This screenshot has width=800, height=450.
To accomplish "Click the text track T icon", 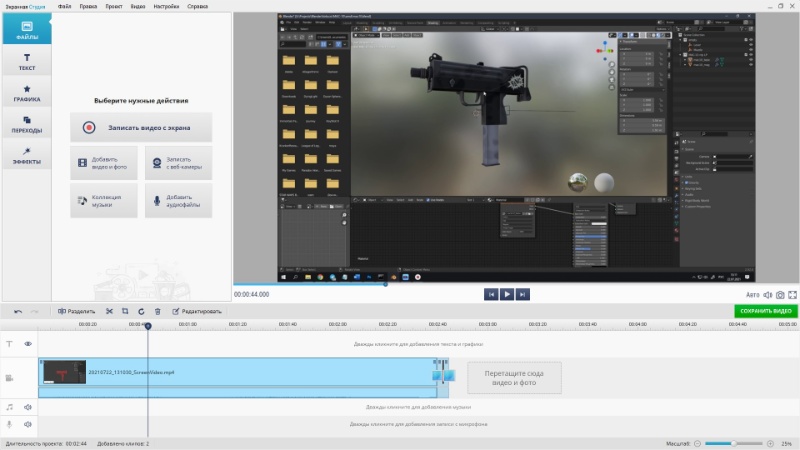I will pyautogui.click(x=10, y=344).
